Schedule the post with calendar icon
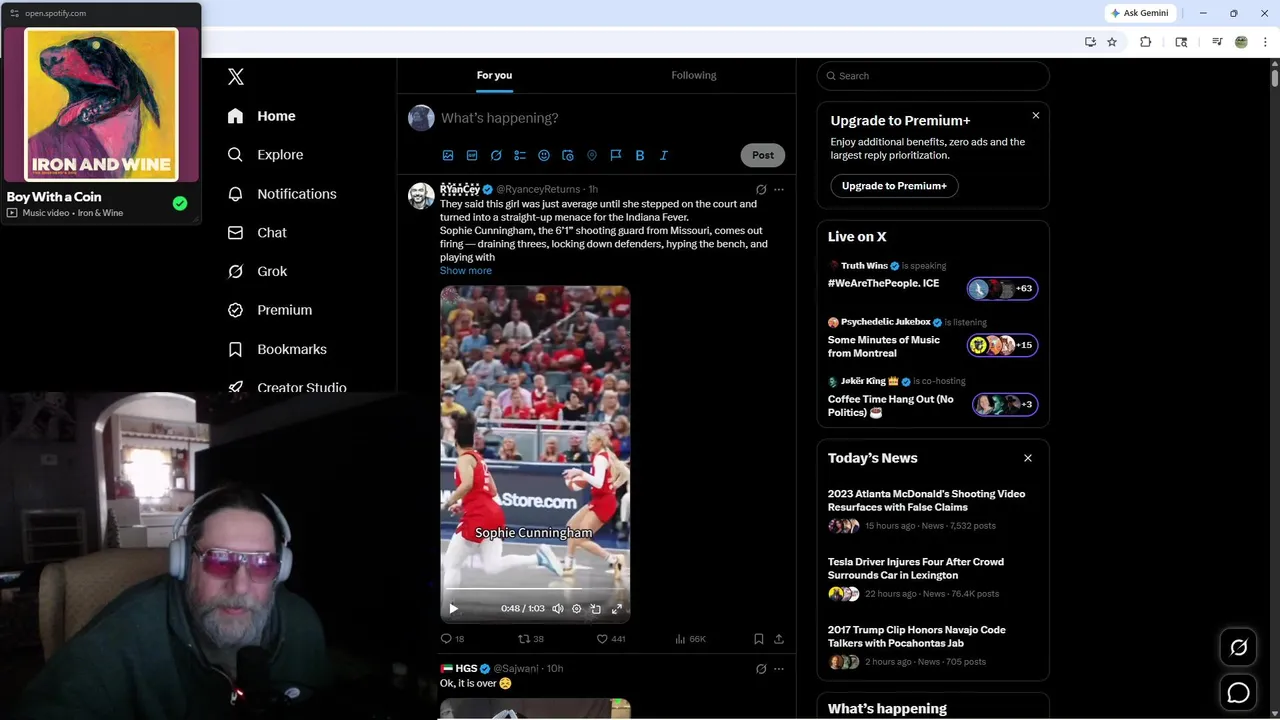1280x720 pixels. pos(568,155)
